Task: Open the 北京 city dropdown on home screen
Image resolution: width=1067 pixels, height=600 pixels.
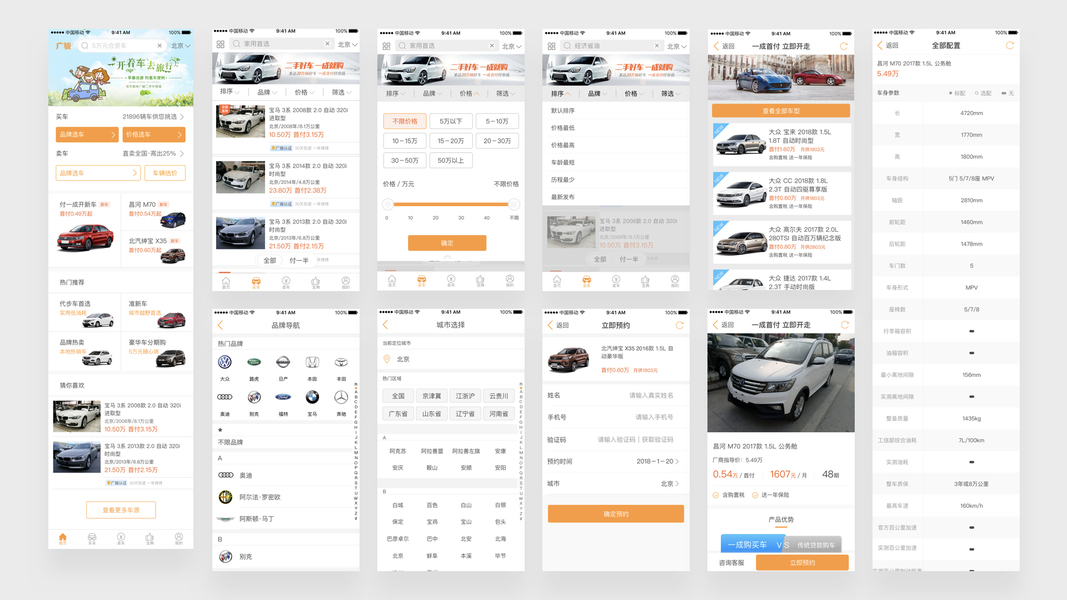Action: 180,46
